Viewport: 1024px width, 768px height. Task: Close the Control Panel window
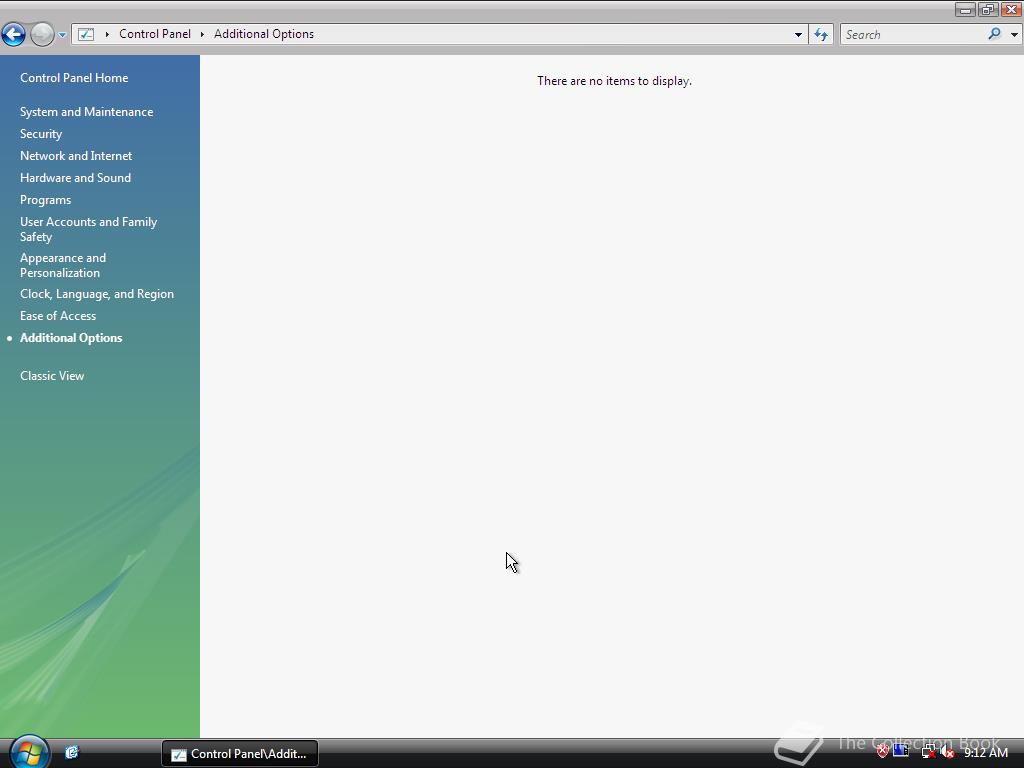point(1011,9)
